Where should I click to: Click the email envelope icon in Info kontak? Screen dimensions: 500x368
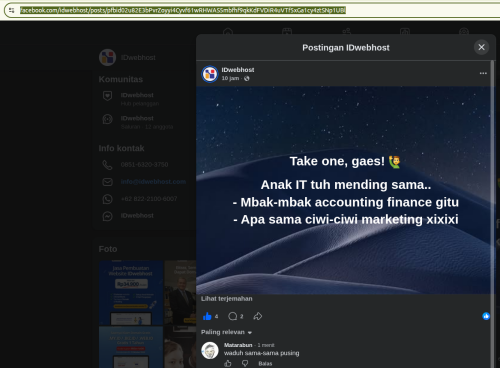click(107, 182)
